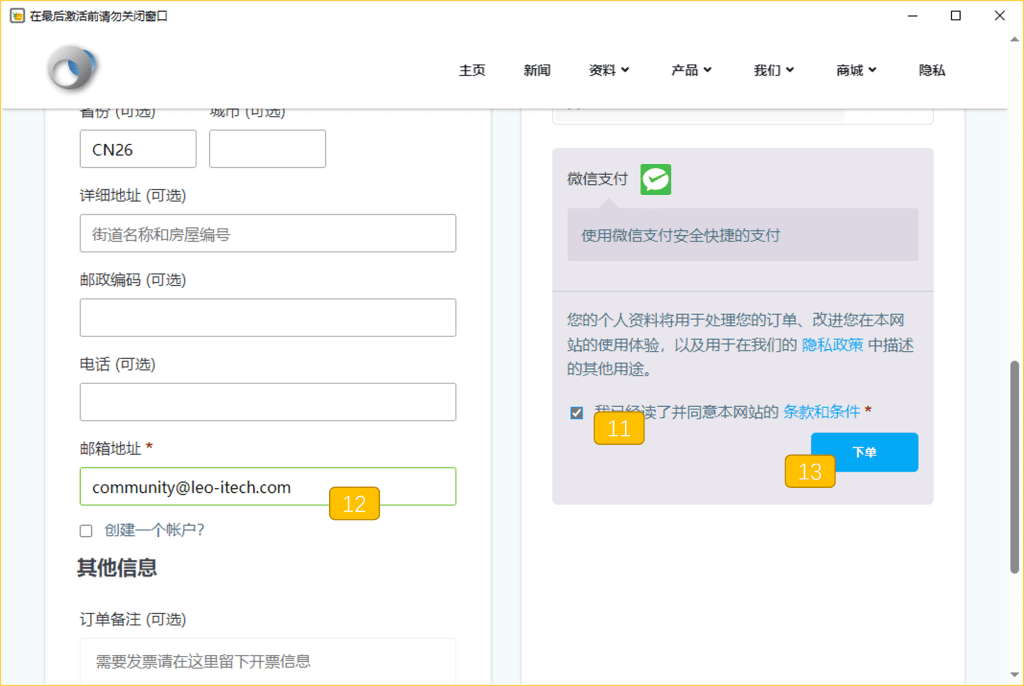Maximize the window
The image size is (1024, 686).
(x=955, y=16)
